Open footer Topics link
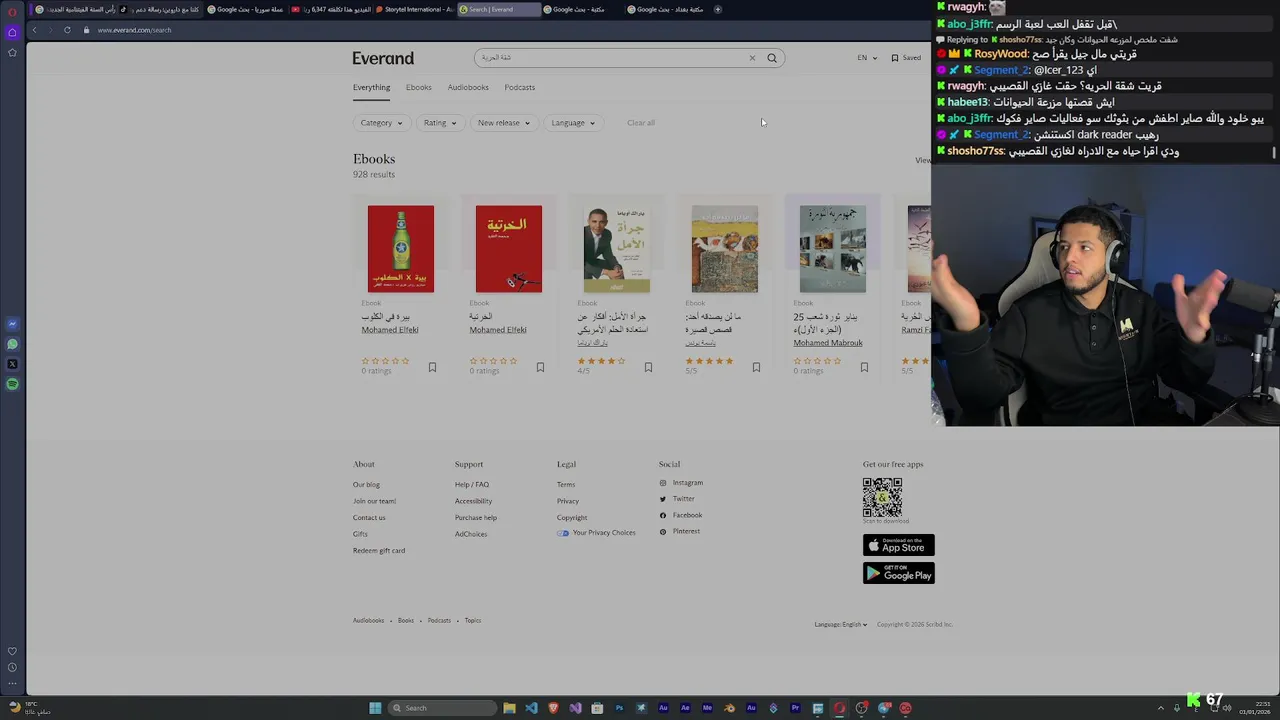This screenshot has width=1280, height=720. 473,621
